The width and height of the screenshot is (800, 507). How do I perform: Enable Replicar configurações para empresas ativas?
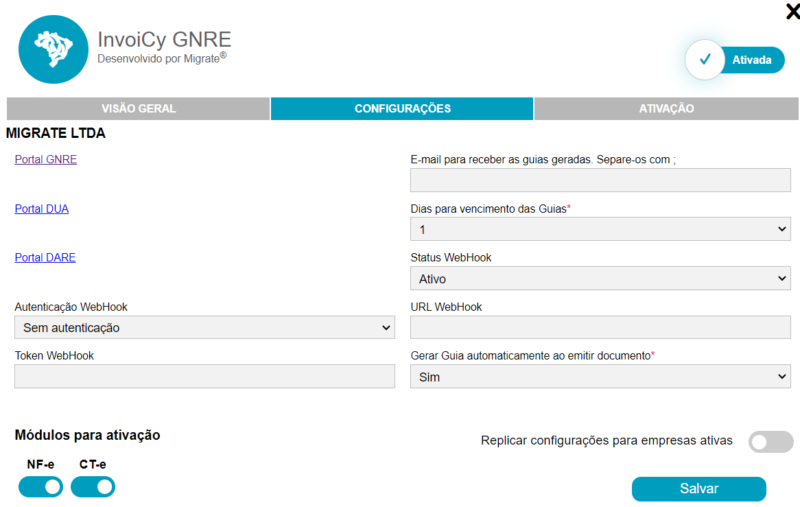770,441
